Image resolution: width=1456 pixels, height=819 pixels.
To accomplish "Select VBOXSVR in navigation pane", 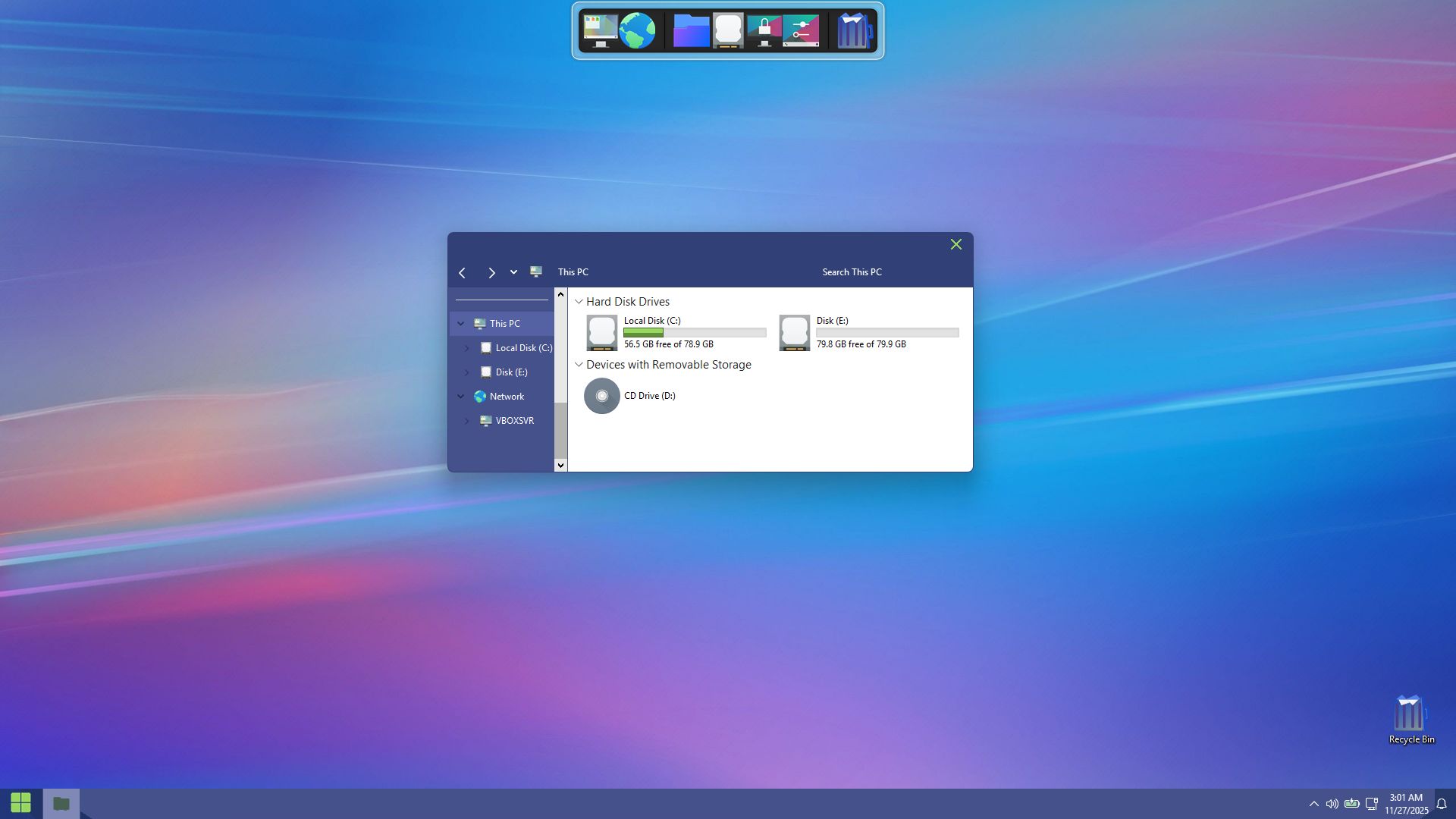I will 514,421.
